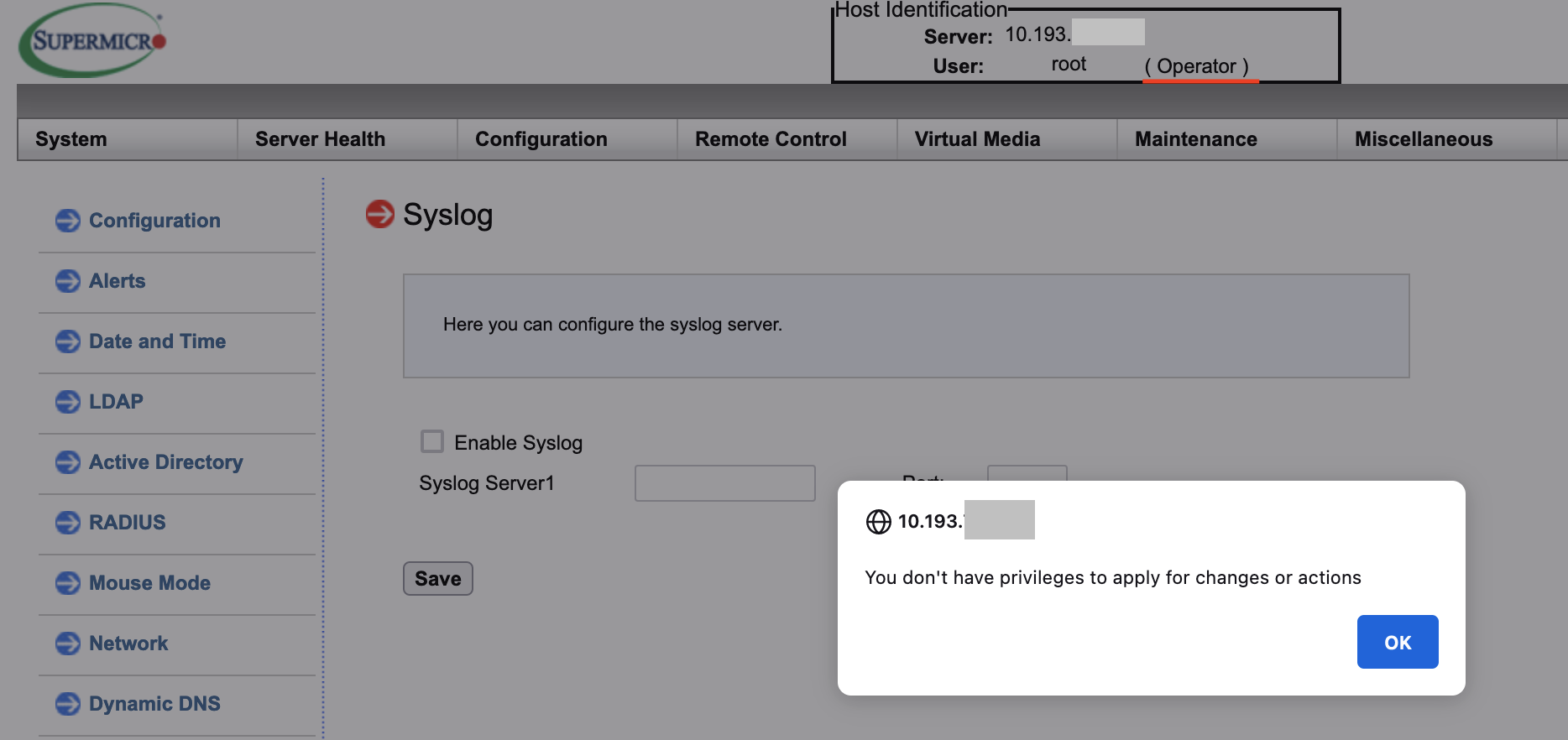1568x740 pixels.
Task: Click the privileges warning message text
Action: (1113, 577)
